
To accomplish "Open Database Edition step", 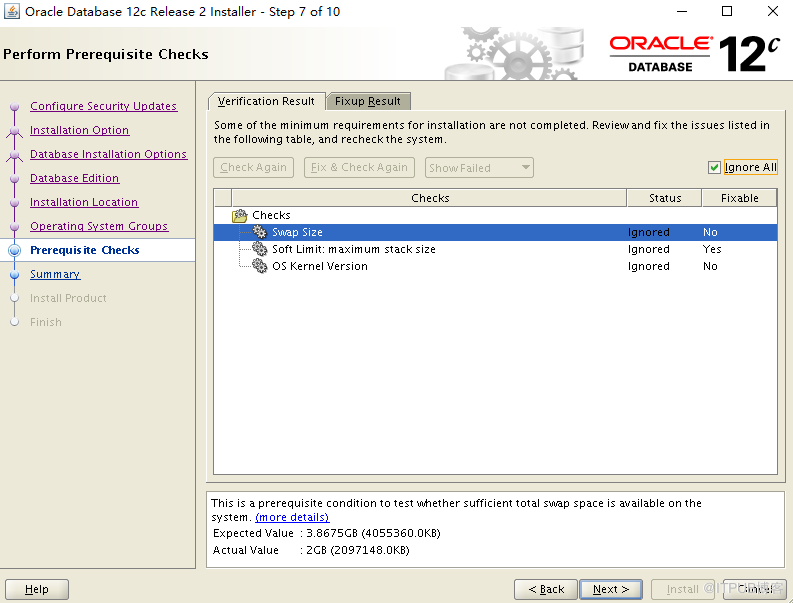I will pyautogui.click(x=75, y=178).
